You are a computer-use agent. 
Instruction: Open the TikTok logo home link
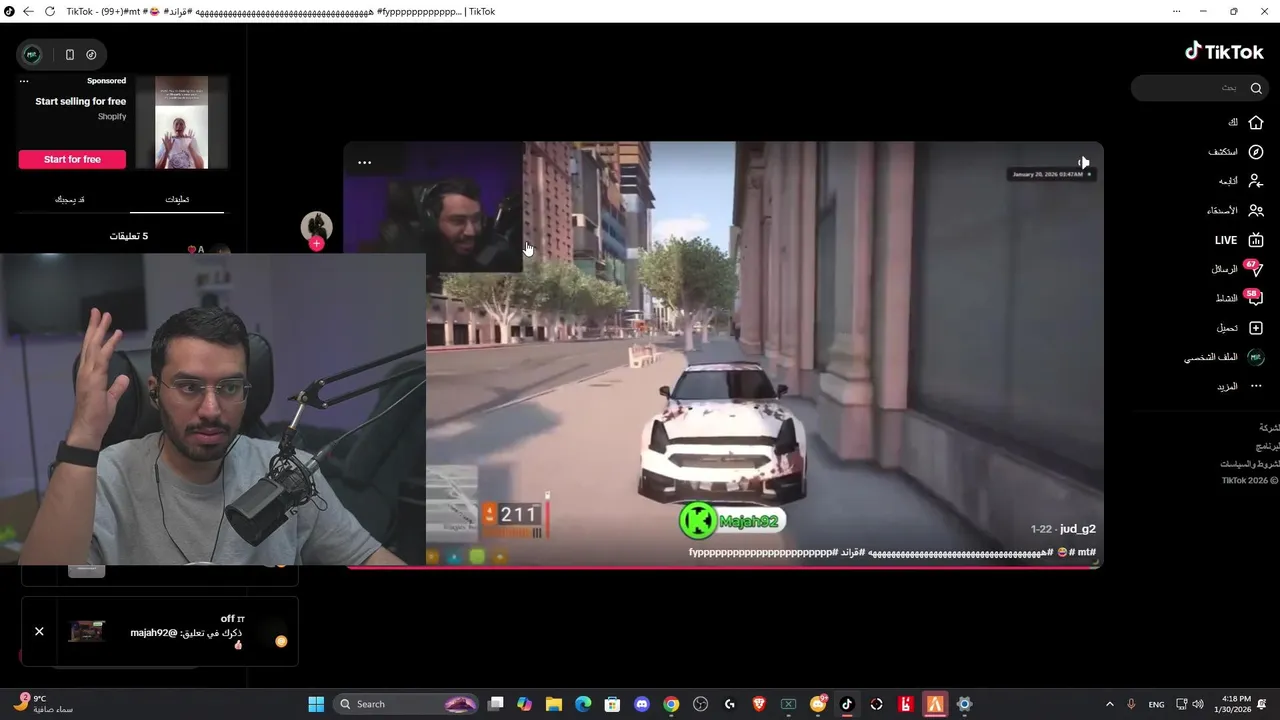(x=1224, y=51)
